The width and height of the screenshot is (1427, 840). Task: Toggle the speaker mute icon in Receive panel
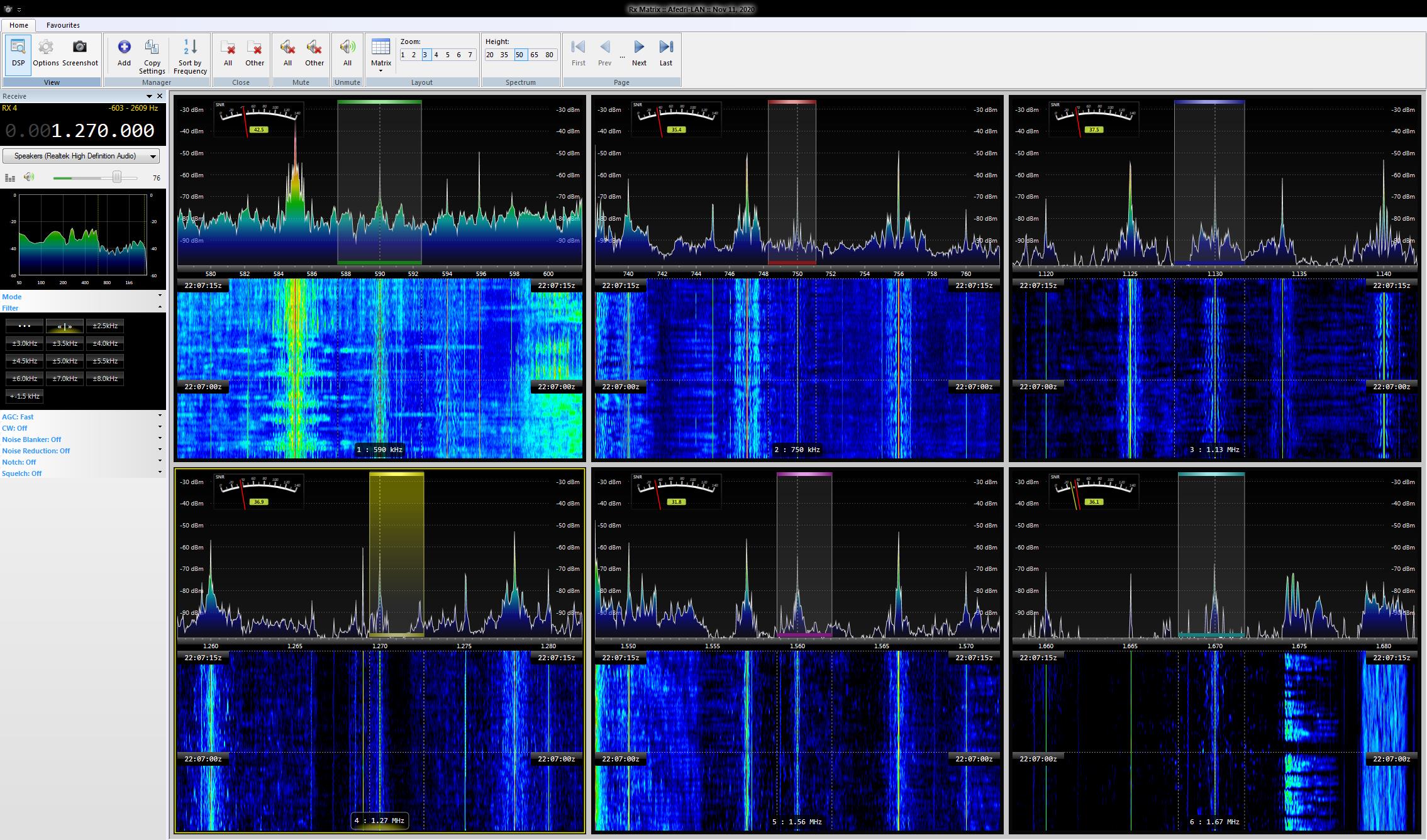click(x=29, y=177)
